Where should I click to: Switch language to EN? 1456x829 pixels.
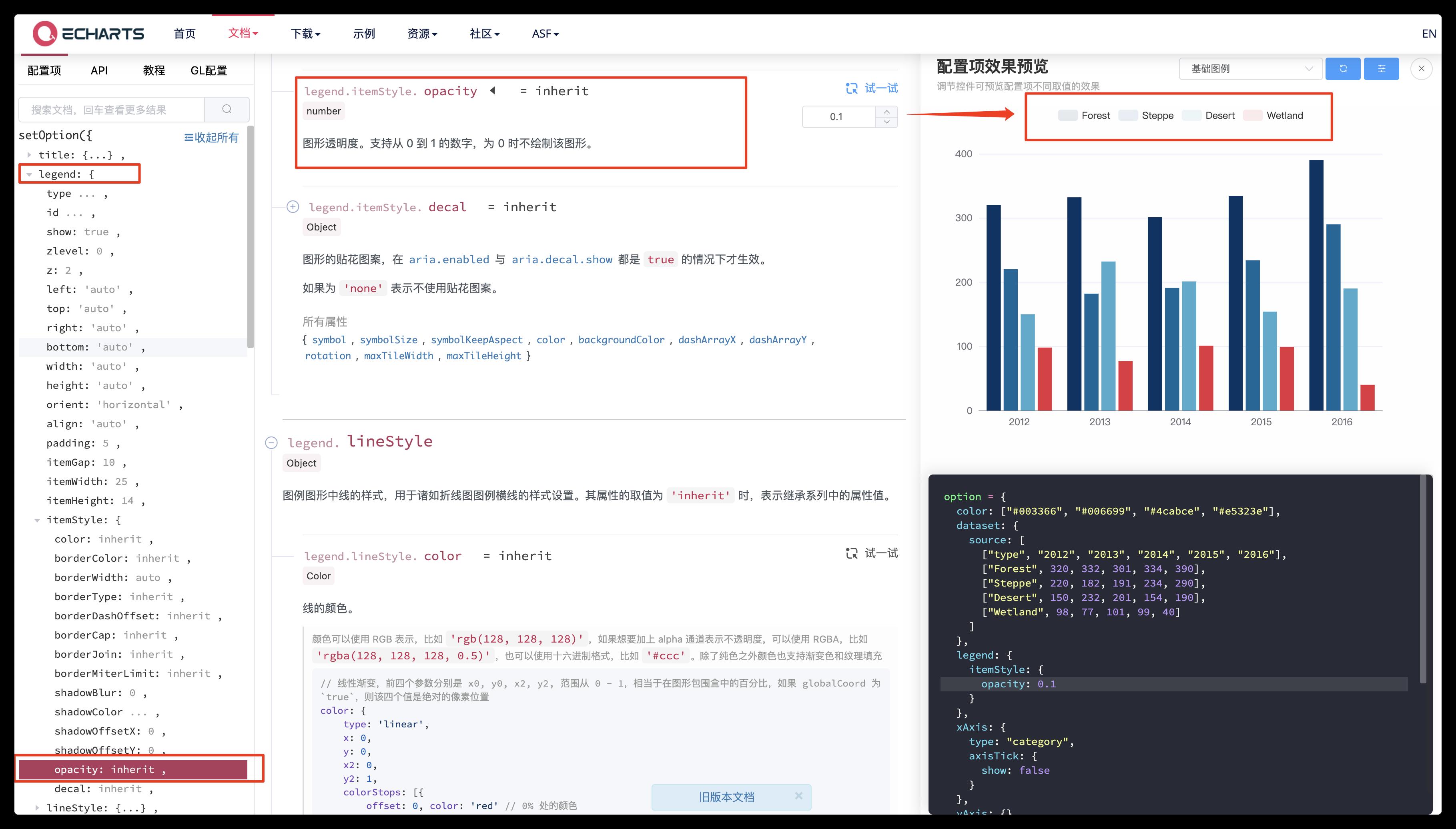[1429, 34]
